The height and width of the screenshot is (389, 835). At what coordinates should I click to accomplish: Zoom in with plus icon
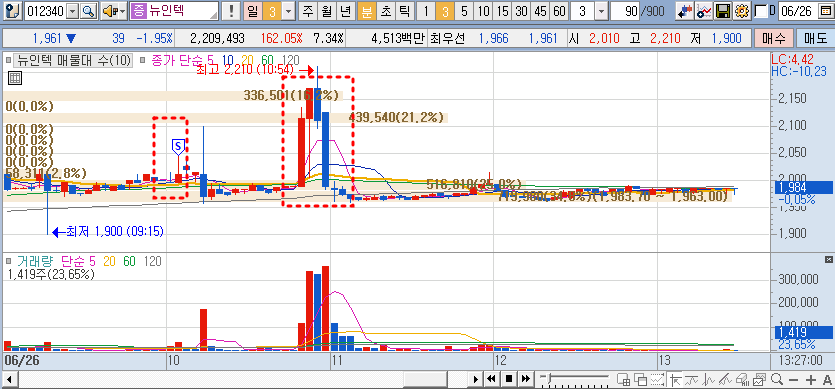point(811,379)
